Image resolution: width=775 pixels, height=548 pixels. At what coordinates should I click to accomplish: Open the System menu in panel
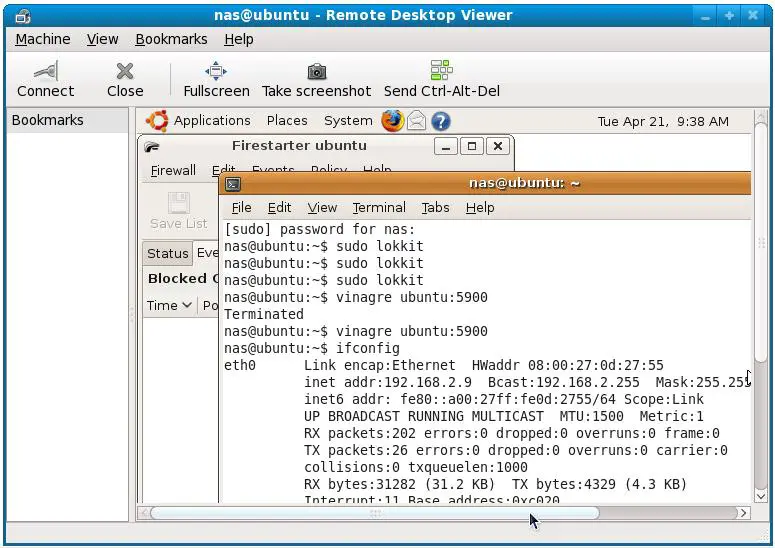(x=348, y=121)
